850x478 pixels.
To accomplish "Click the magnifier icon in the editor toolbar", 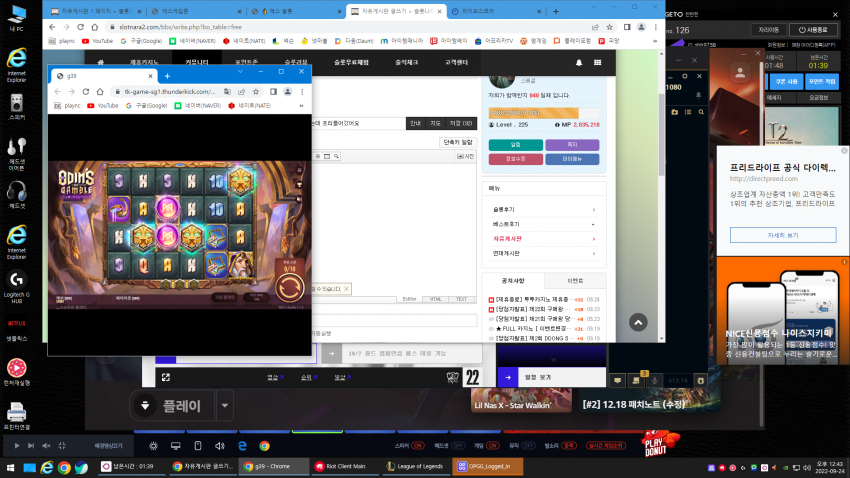I will tap(336, 156).
